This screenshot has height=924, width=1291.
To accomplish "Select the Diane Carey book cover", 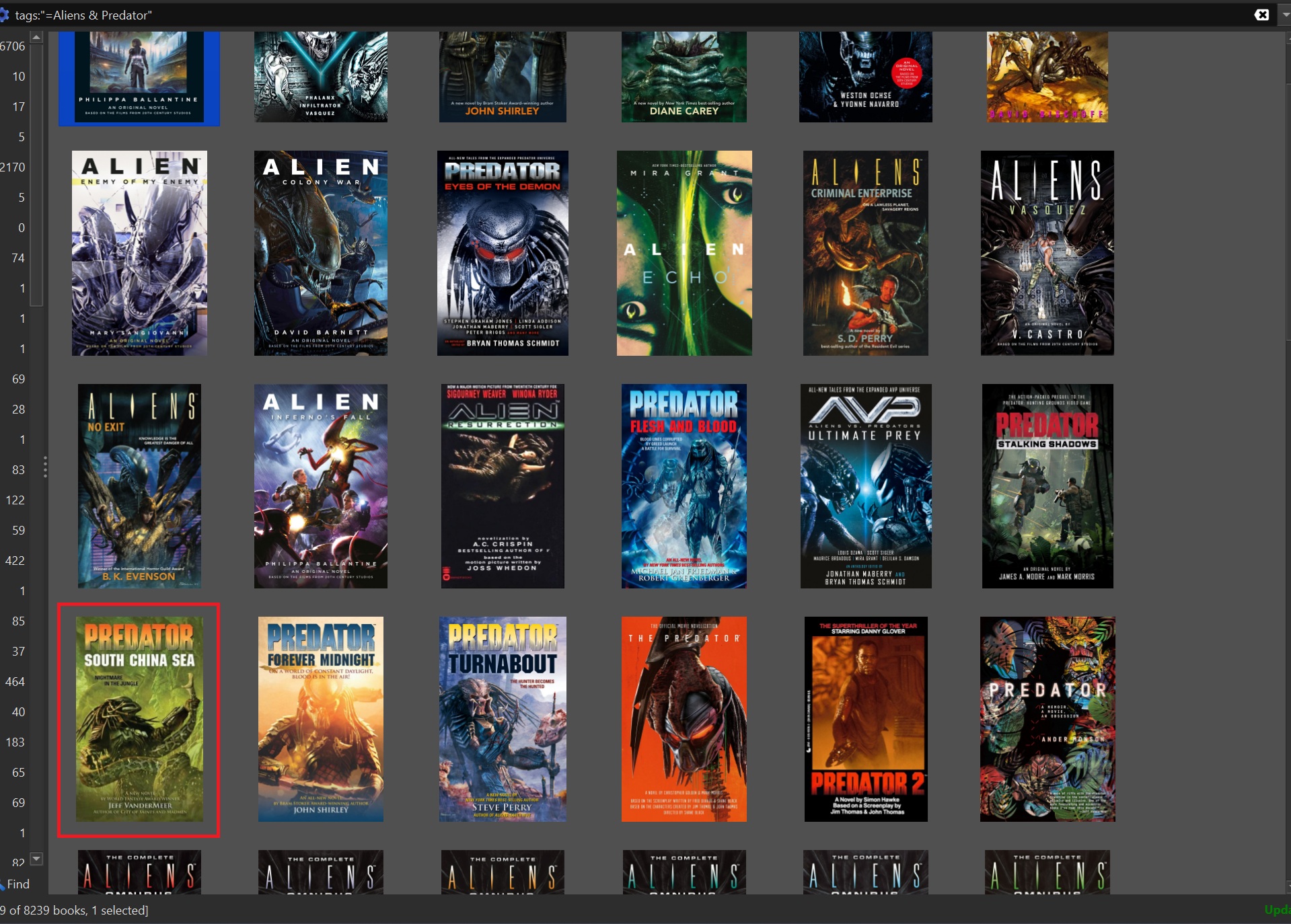I will pyautogui.click(x=684, y=77).
